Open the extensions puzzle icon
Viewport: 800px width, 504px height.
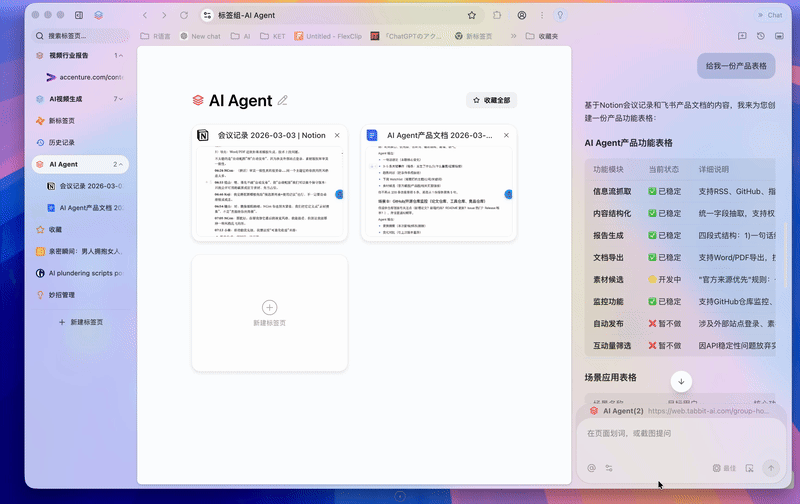(x=497, y=15)
